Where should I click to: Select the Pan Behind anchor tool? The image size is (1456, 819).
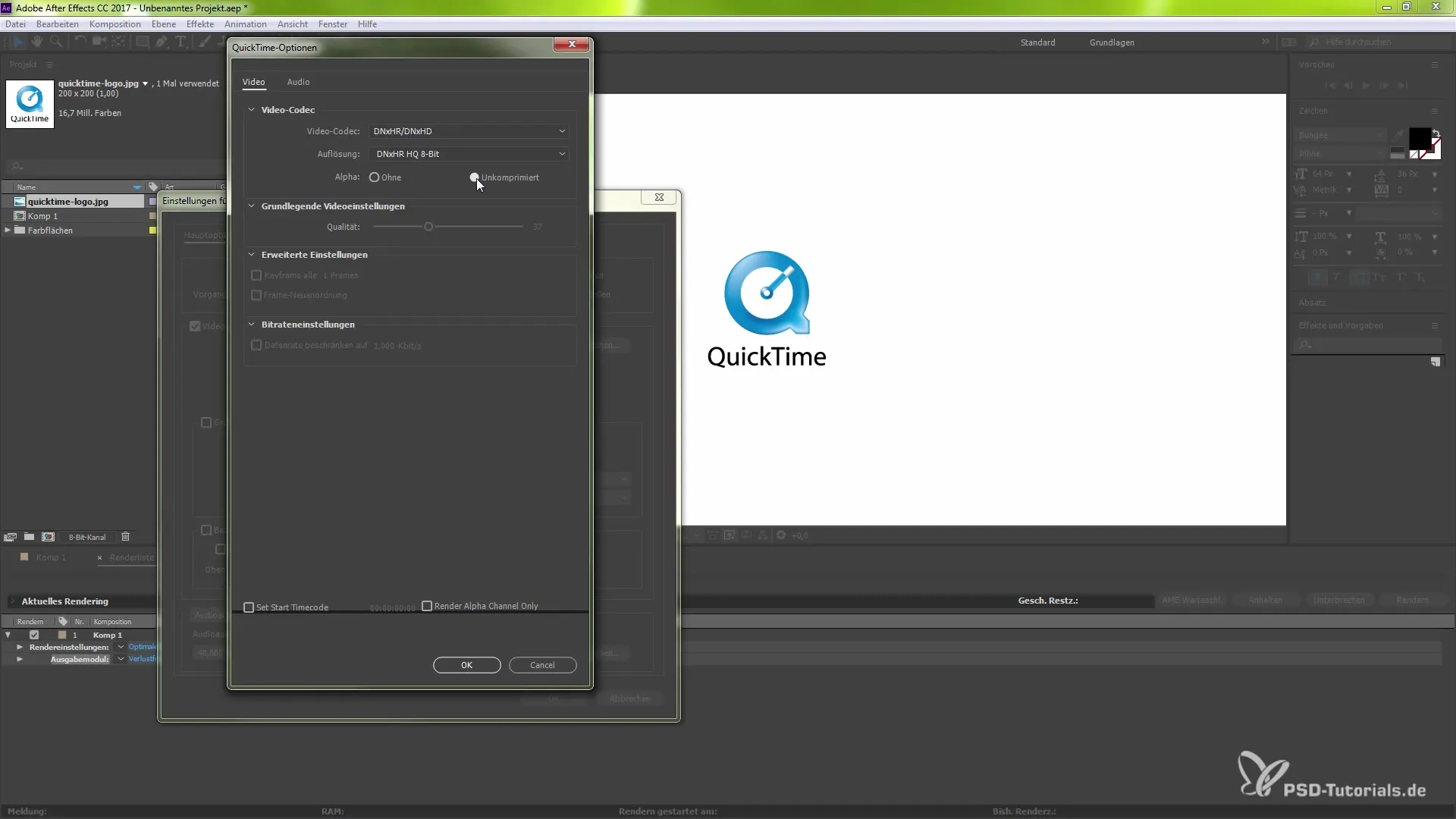118,42
